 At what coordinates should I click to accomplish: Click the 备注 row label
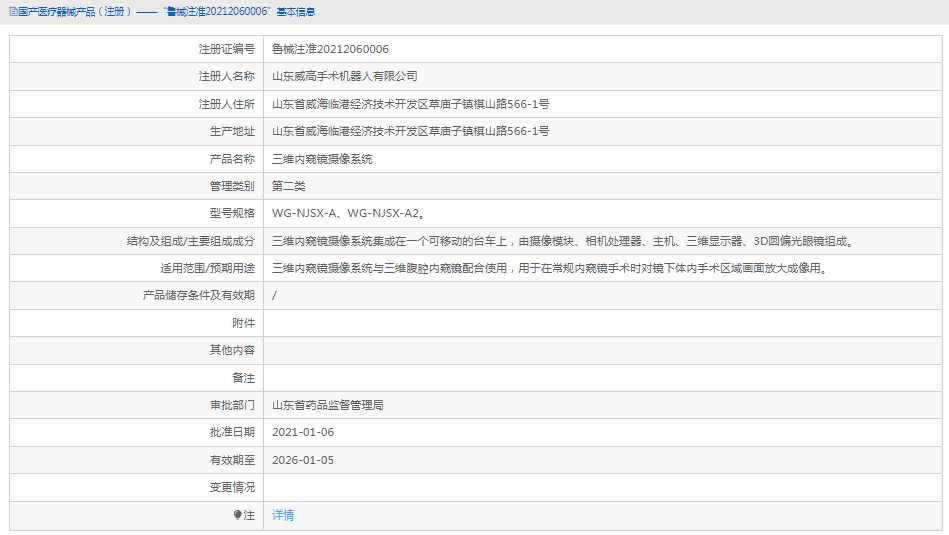244,378
